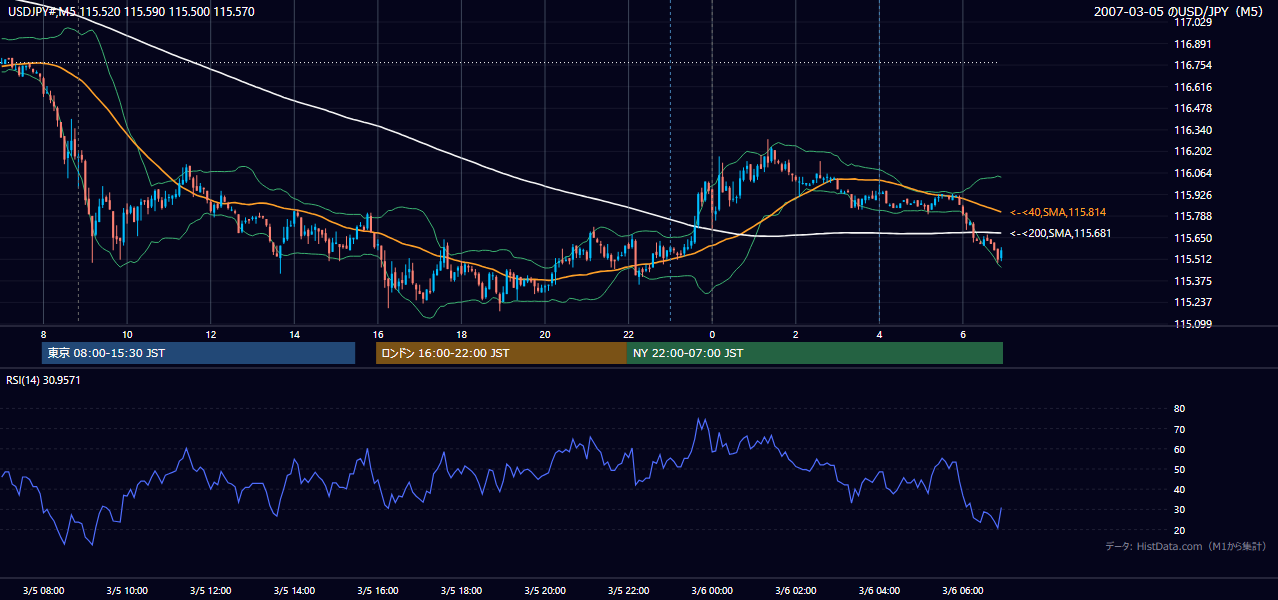1278x600 pixels.
Task: Click the RSI 30 level label
Action: [1179, 510]
